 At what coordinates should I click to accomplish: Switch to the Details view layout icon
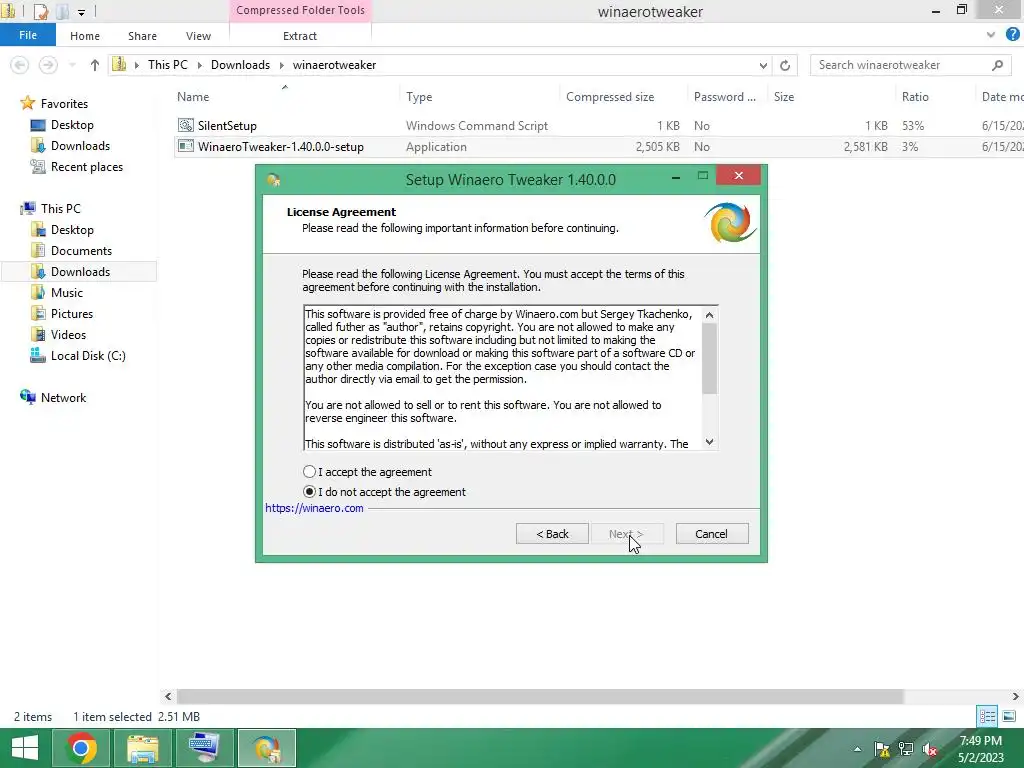pyautogui.click(x=987, y=716)
